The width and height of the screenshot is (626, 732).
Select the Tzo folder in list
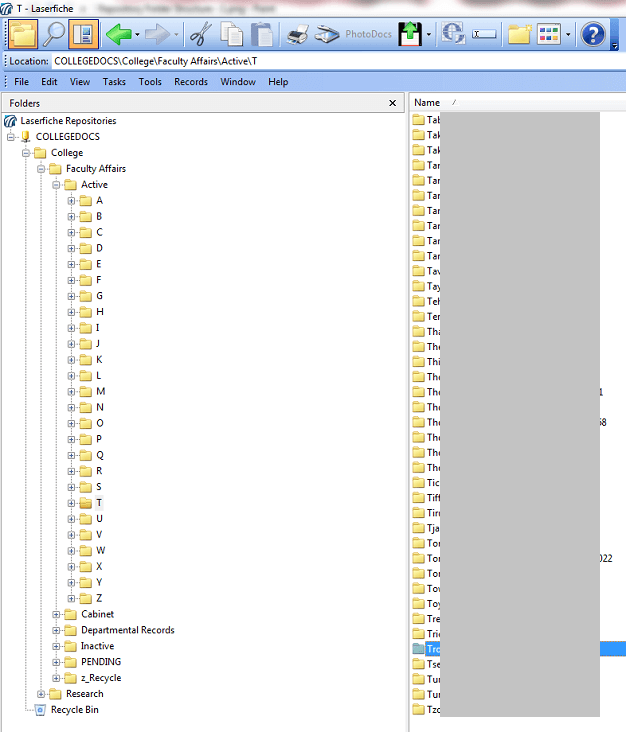[433, 710]
